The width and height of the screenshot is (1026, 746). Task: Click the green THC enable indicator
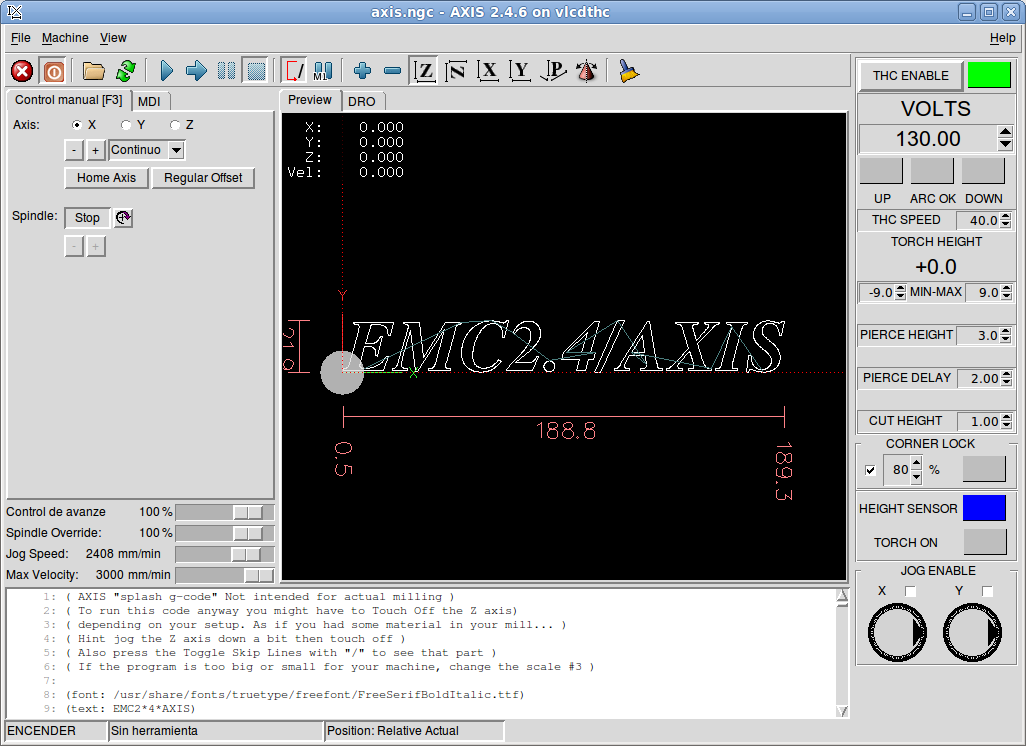coord(989,75)
